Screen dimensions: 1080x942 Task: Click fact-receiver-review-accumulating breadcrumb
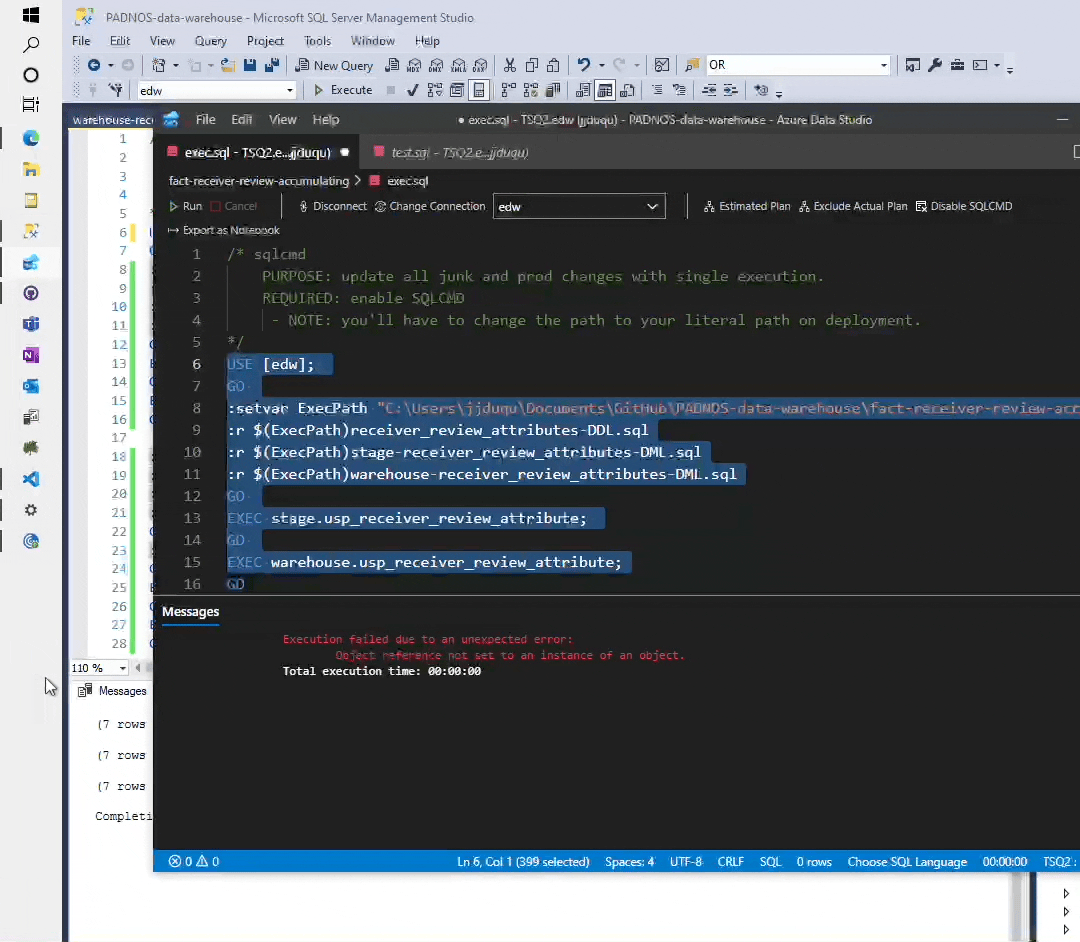point(259,181)
